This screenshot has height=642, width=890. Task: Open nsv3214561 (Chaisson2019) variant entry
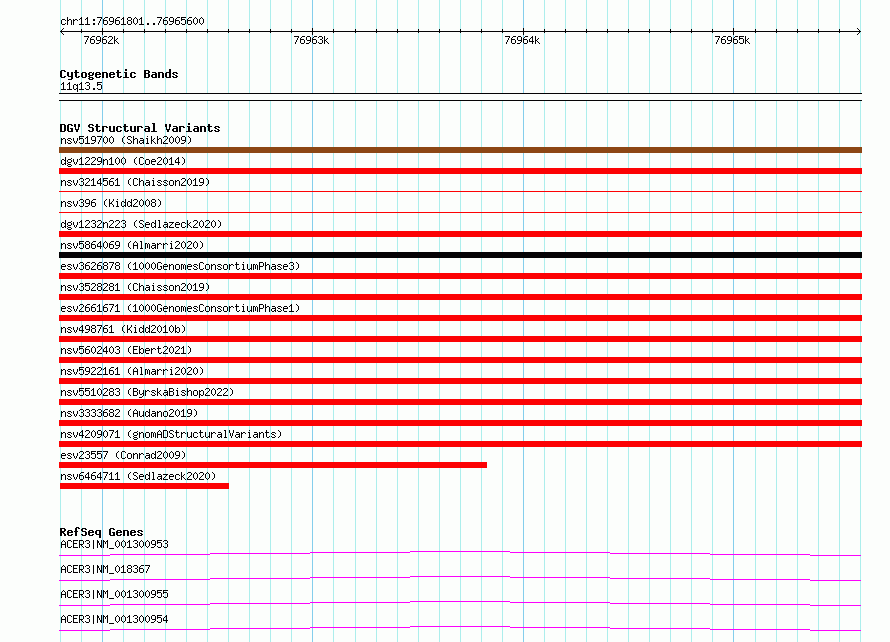(135, 182)
